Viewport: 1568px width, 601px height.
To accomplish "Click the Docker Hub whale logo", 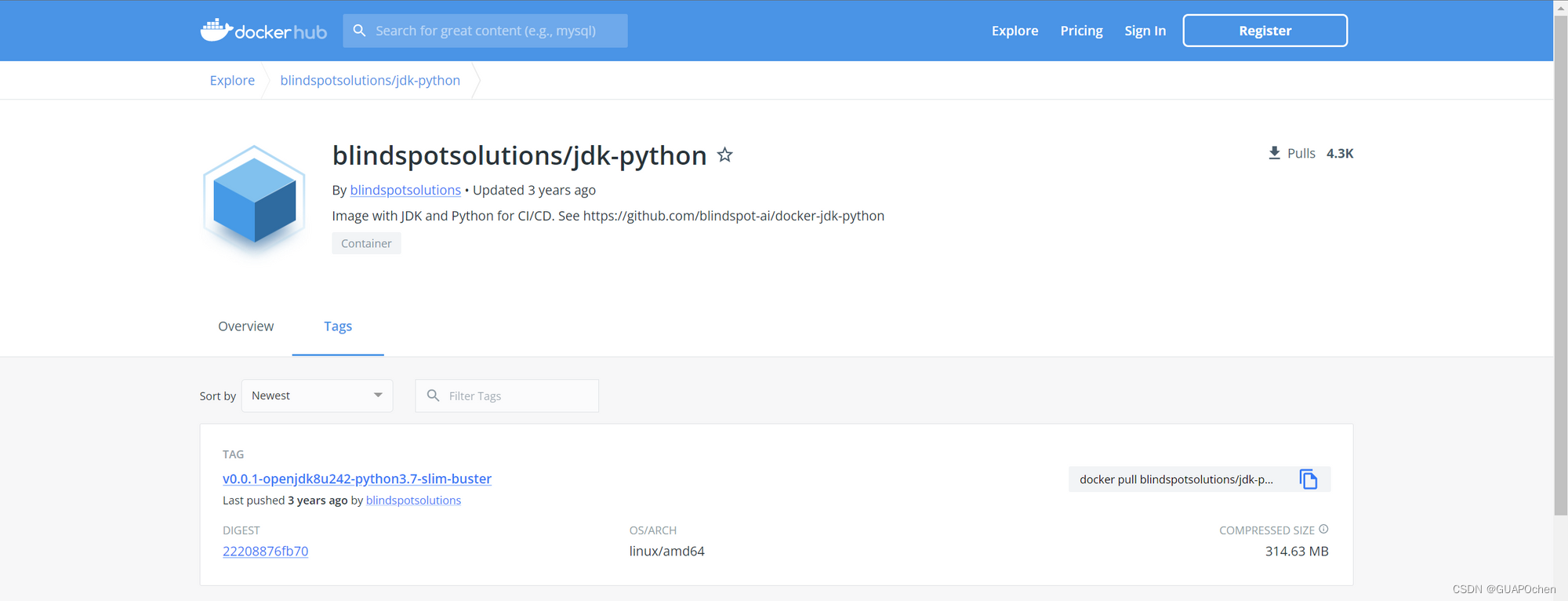I will tap(263, 31).
